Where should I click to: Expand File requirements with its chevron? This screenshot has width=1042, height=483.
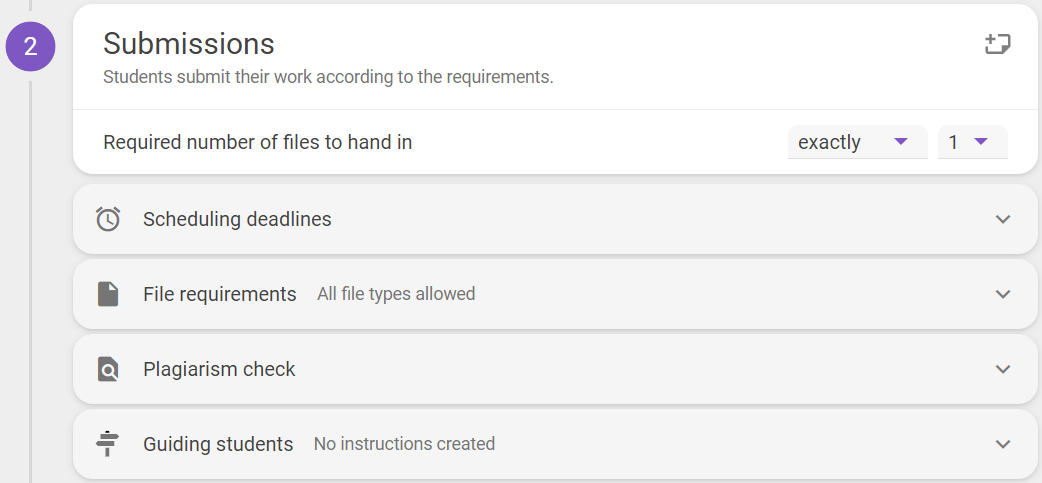pyautogui.click(x=1003, y=294)
